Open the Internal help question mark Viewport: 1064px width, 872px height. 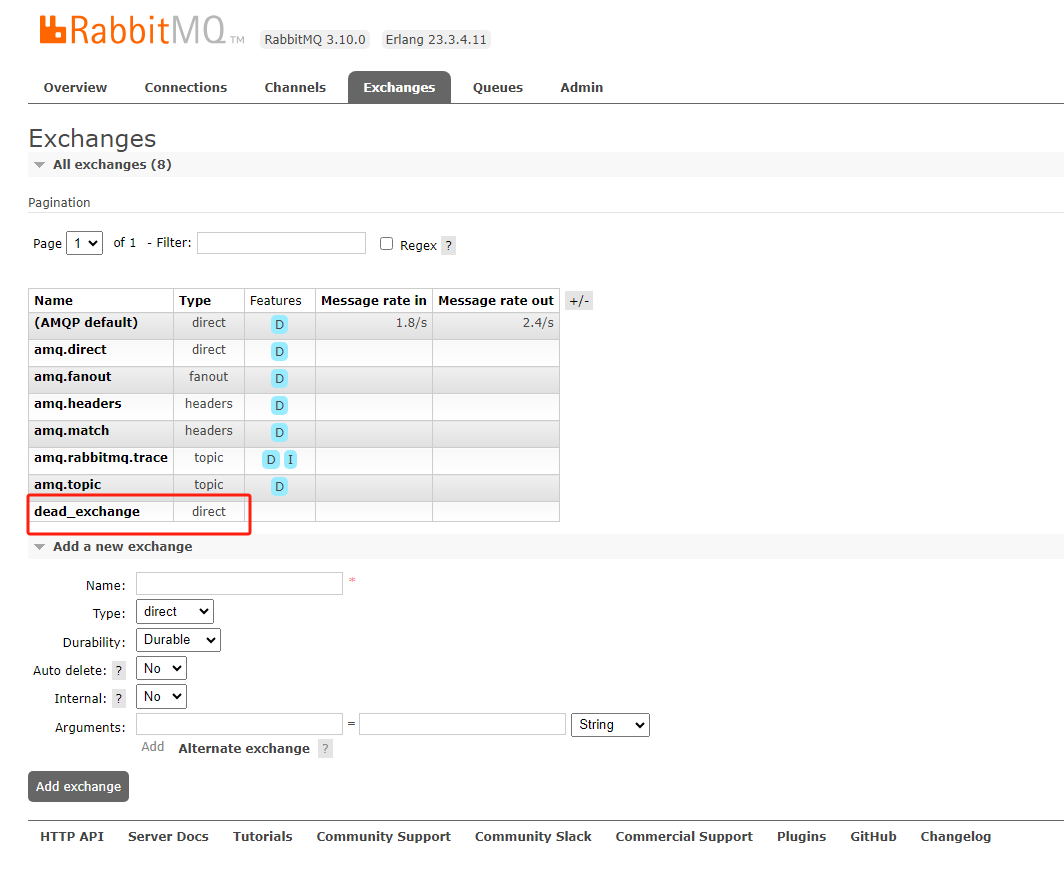coord(119,698)
